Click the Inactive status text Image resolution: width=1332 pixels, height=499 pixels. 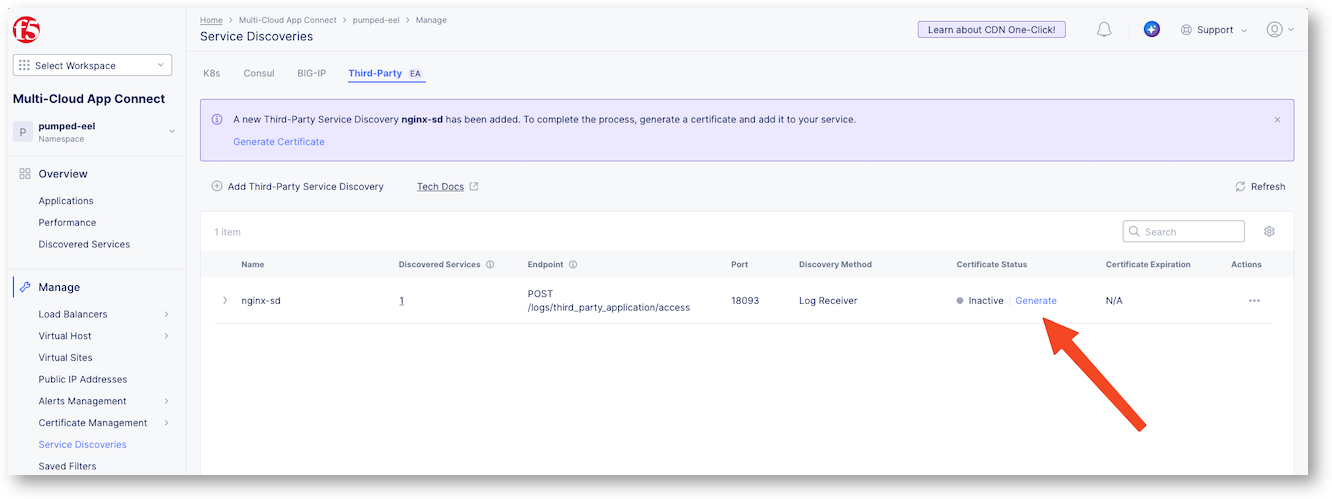click(x=985, y=301)
